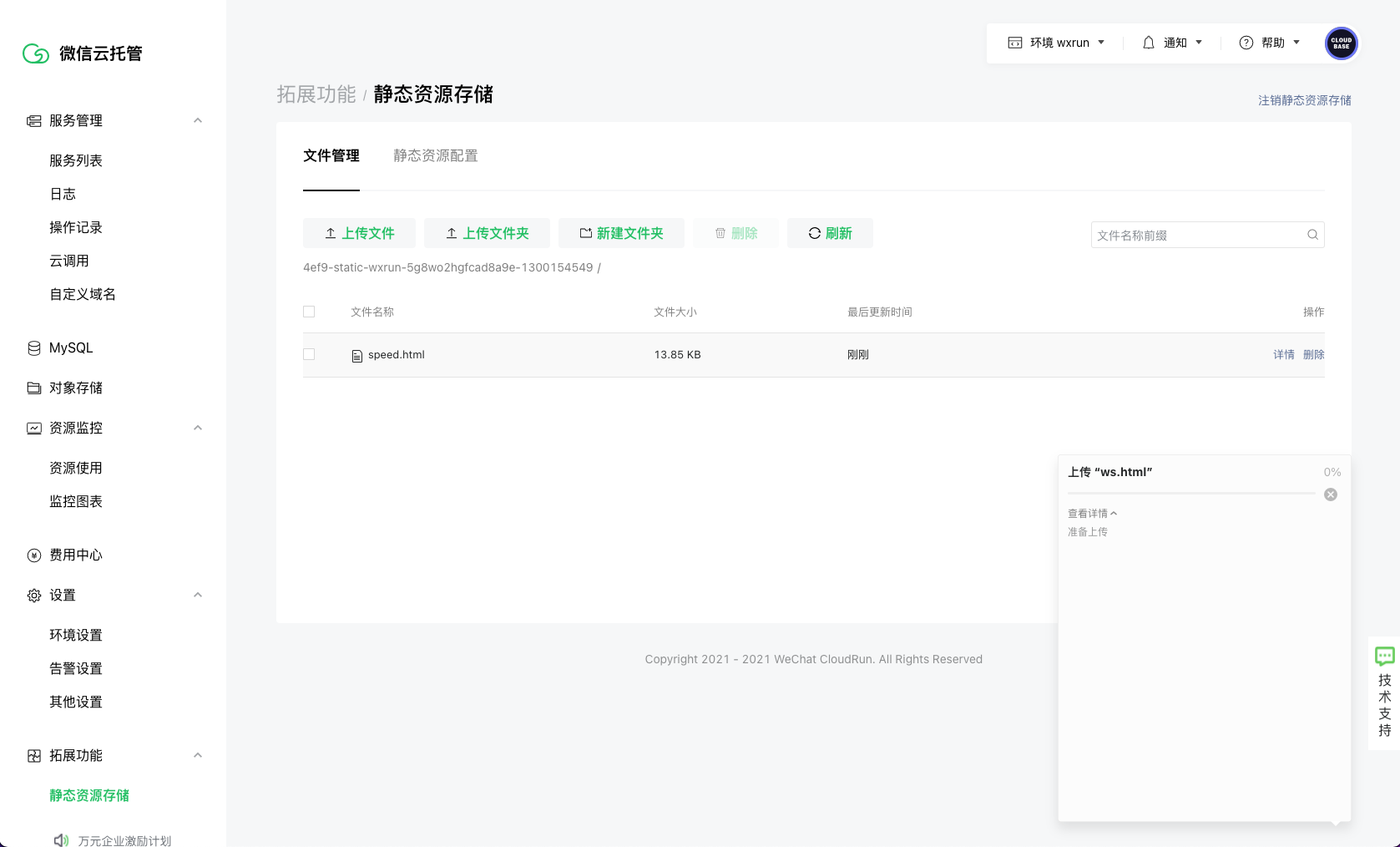The width and height of the screenshot is (1400, 847).
Task: Click the Upload File (上传文件) button
Action: (x=359, y=233)
